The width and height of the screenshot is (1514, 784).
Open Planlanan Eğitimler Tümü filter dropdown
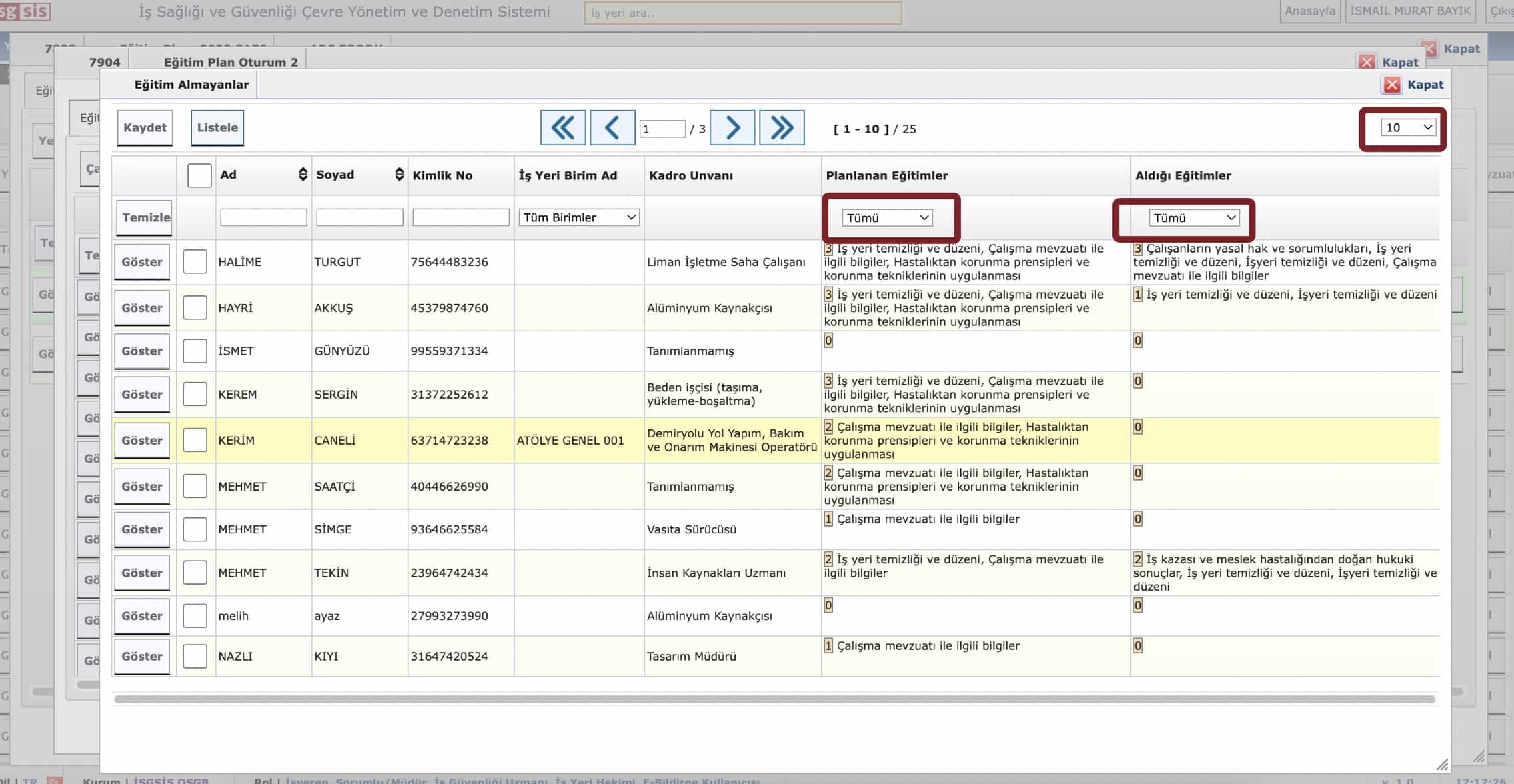(886, 218)
